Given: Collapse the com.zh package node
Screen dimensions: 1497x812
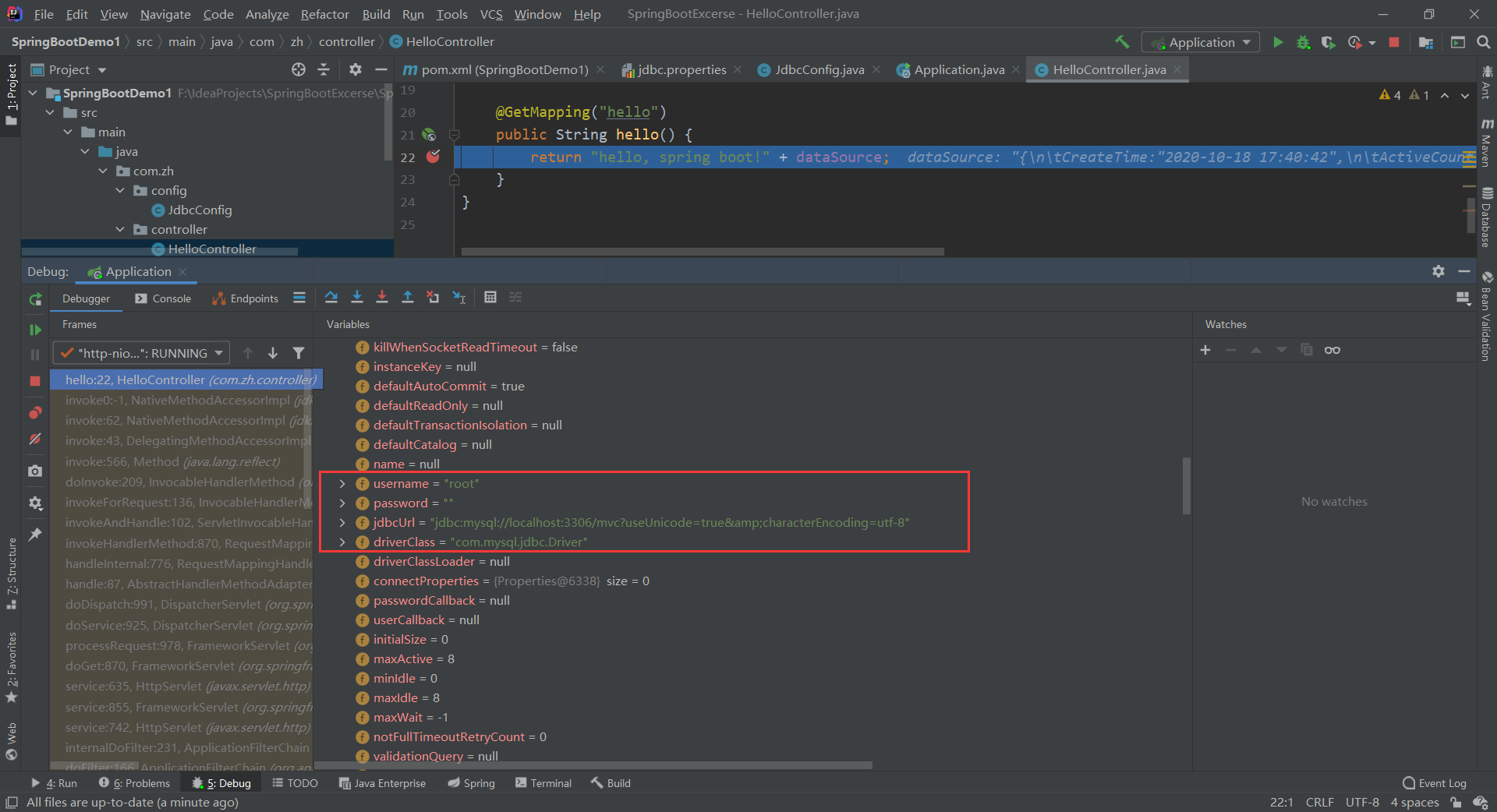Looking at the screenshot, I should coord(103,171).
